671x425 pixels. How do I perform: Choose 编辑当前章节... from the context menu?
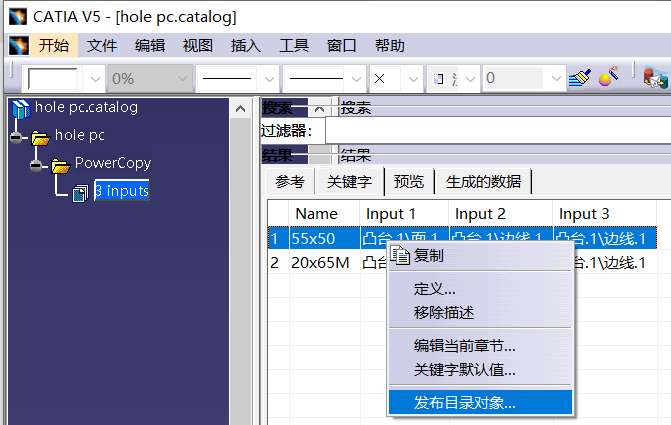(480, 345)
